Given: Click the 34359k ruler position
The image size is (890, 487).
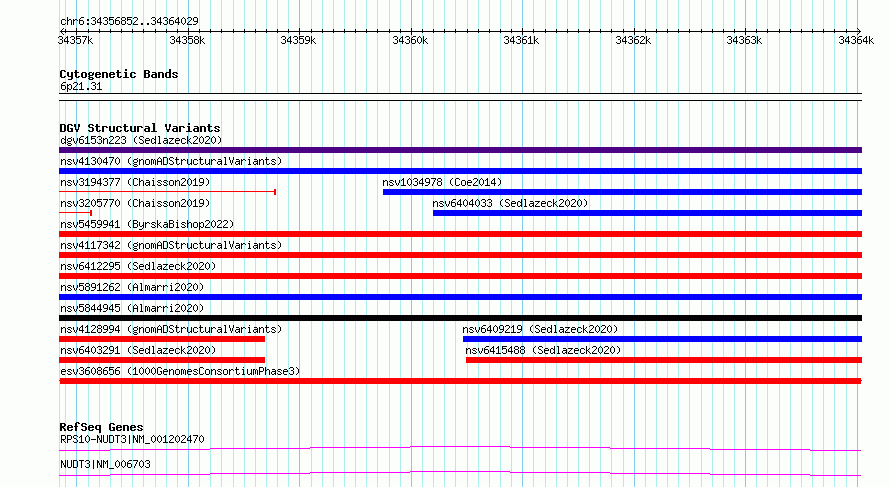Looking at the screenshot, I should [x=299, y=40].
